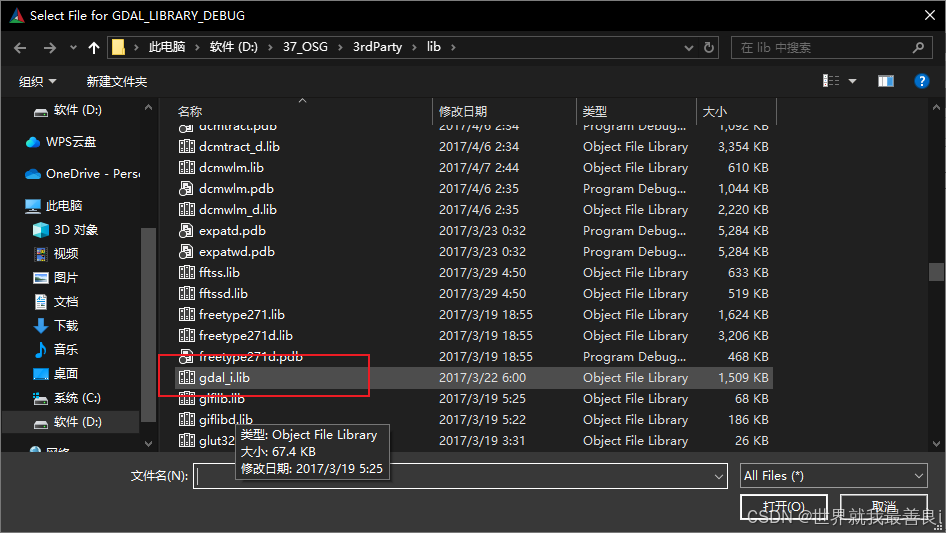Change view layout icon
The height and width of the screenshot is (533, 946).
click(831, 81)
